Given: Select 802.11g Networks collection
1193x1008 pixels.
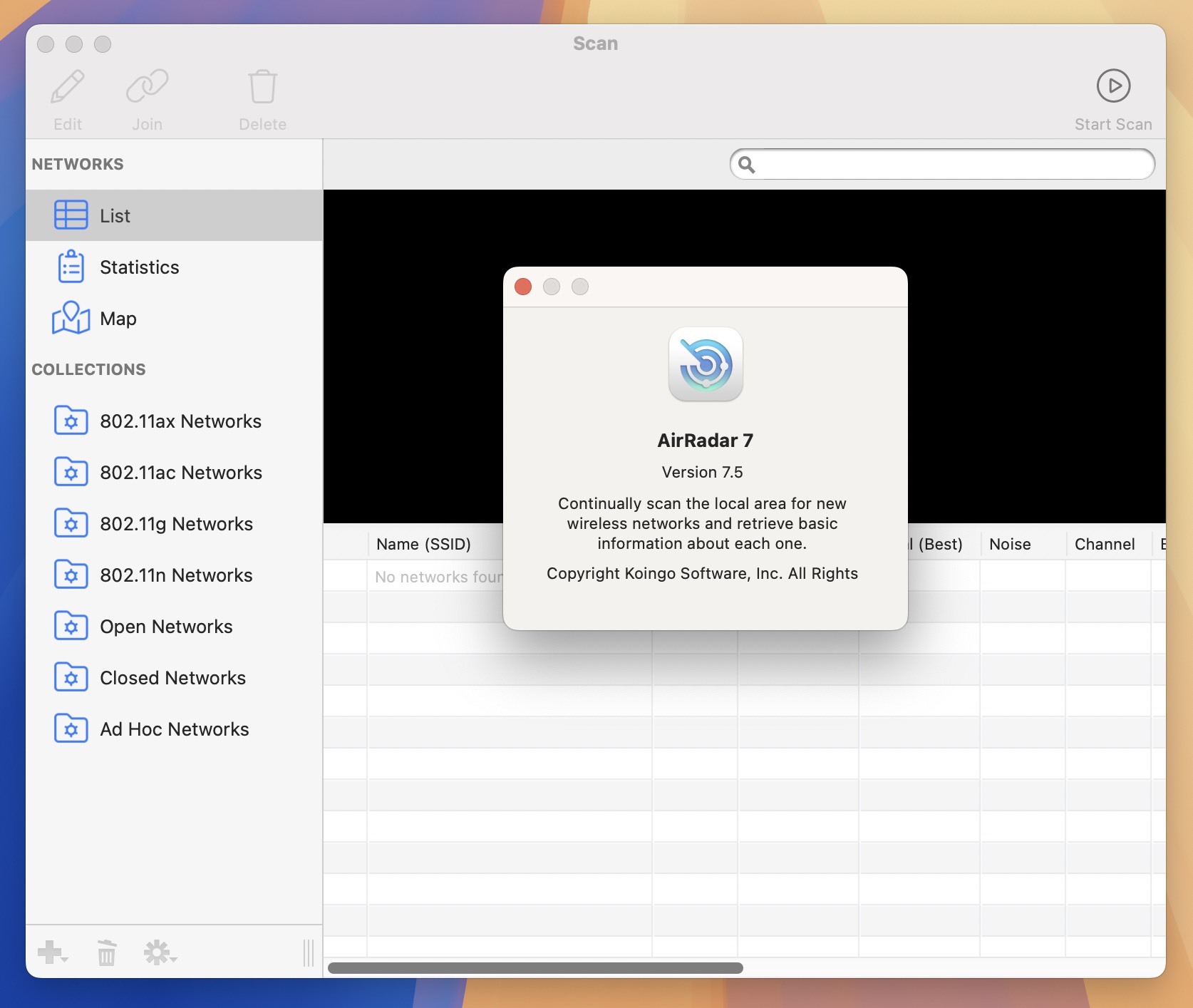Looking at the screenshot, I should click(174, 523).
